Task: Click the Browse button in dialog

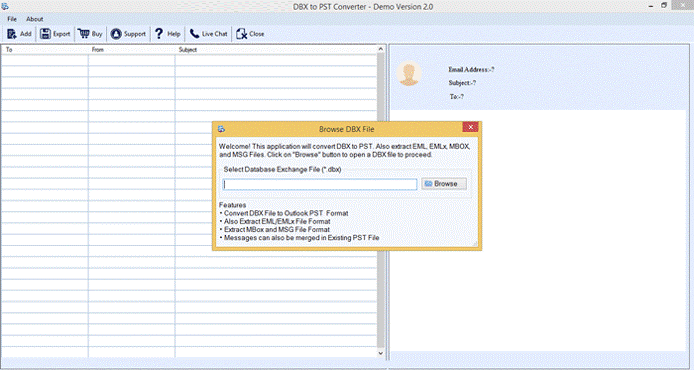Action: click(444, 184)
